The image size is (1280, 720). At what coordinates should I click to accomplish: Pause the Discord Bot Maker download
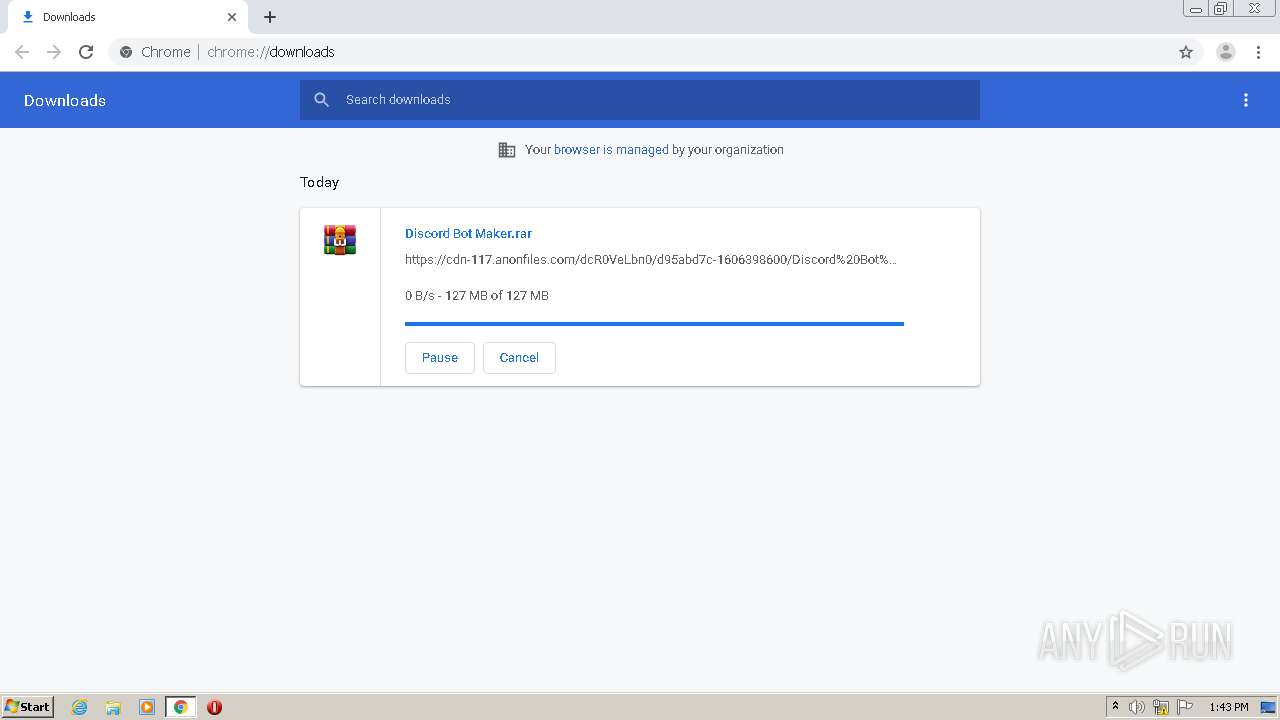(440, 358)
